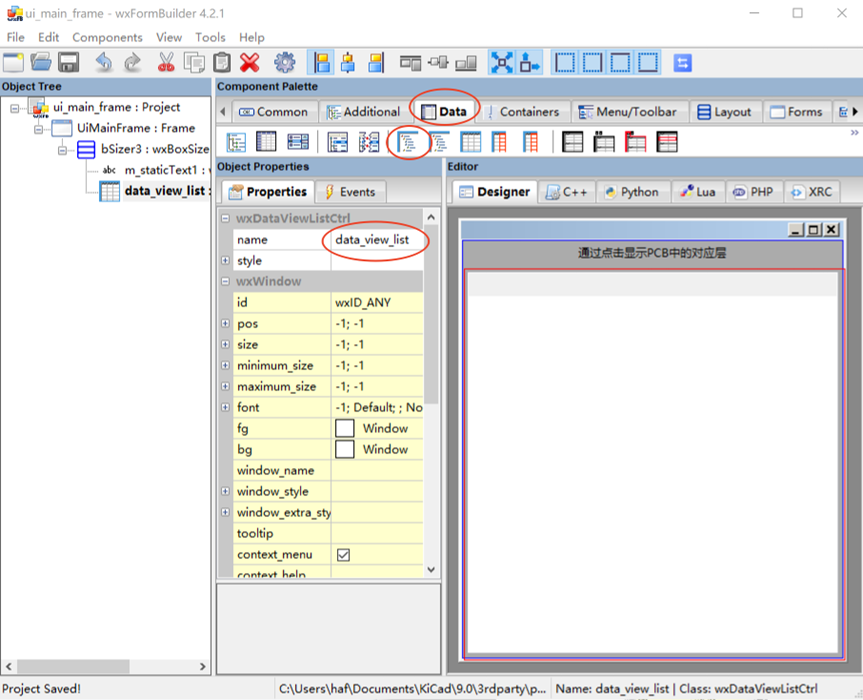Align the widget left

tap(321, 63)
